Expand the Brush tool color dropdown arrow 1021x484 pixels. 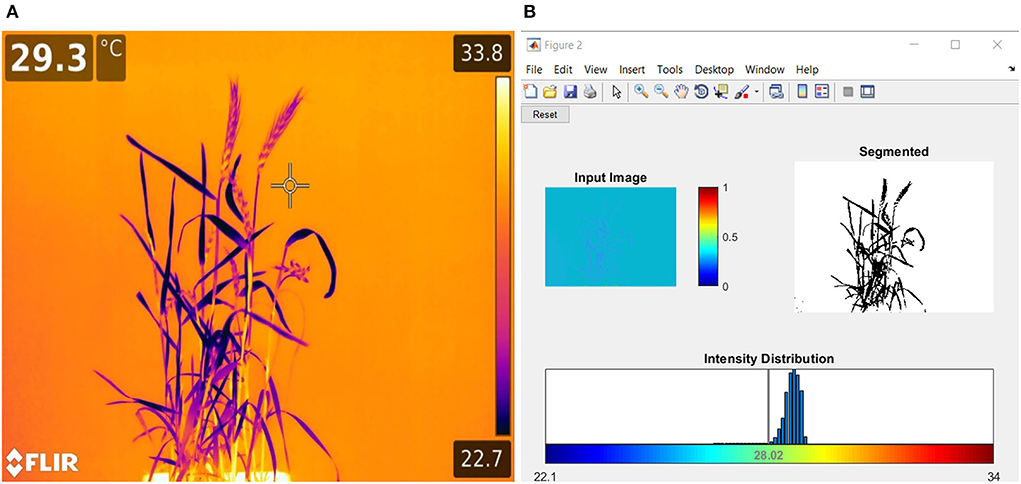(757, 92)
